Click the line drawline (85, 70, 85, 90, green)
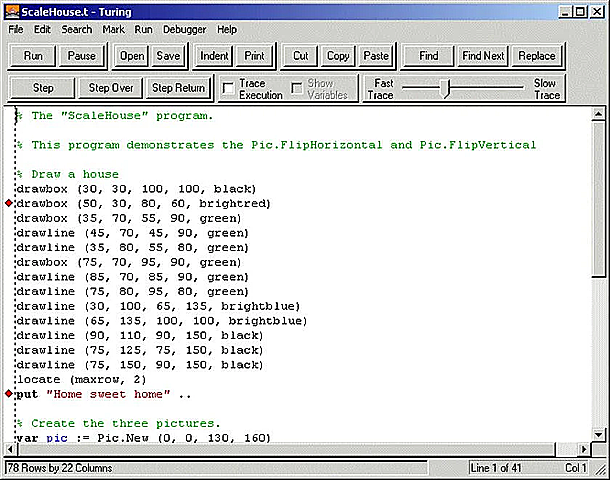Screen dimensions: 610x480 coord(132,277)
